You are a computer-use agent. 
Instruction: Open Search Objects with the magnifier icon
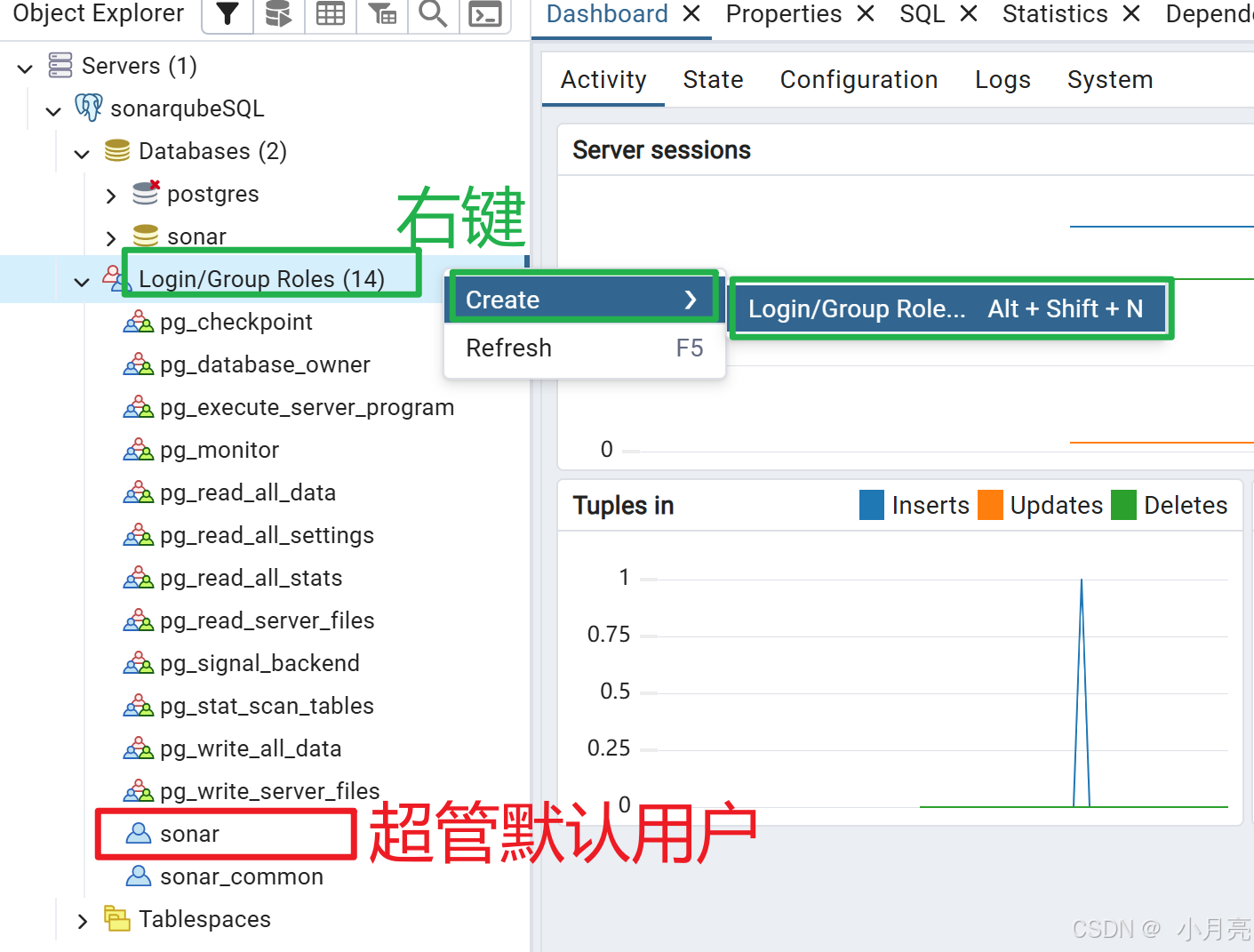pyautogui.click(x=433, y=14)
